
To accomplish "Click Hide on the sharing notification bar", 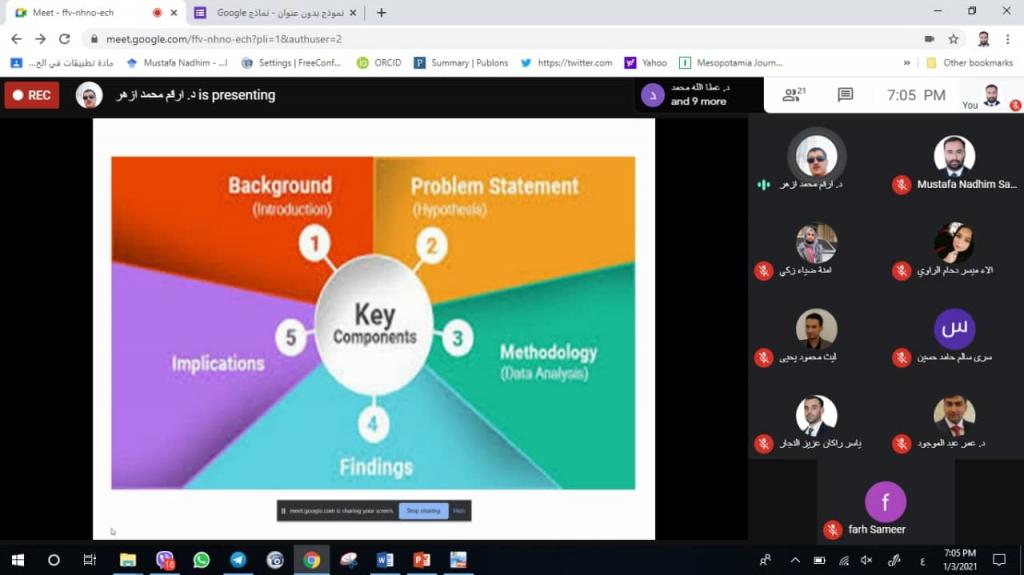I will coord(459,511).
